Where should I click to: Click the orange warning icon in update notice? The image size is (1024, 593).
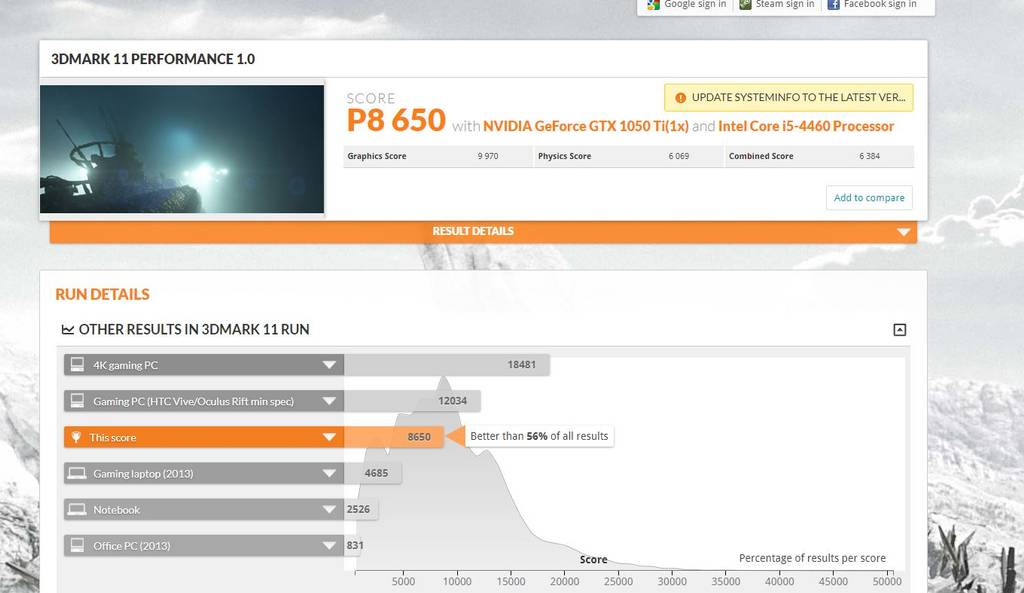[680, 98]
